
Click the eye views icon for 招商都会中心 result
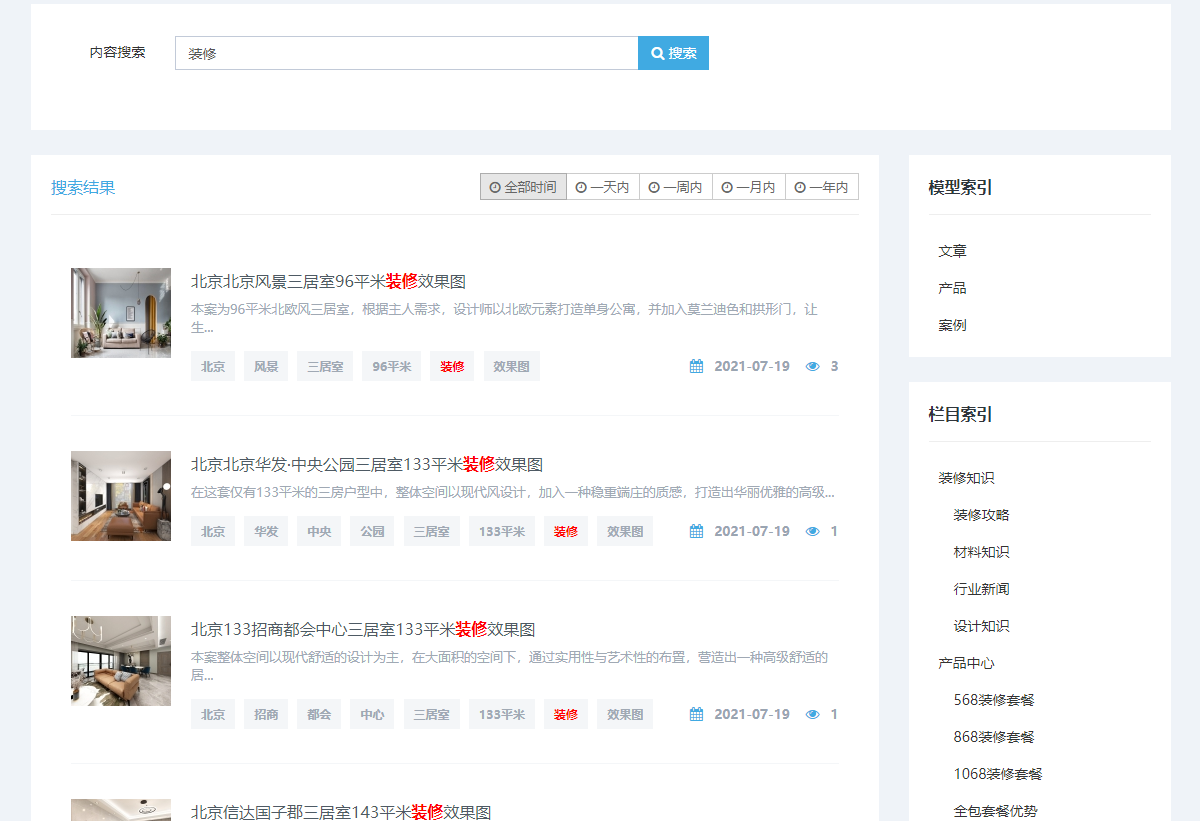tap(813, 714)
